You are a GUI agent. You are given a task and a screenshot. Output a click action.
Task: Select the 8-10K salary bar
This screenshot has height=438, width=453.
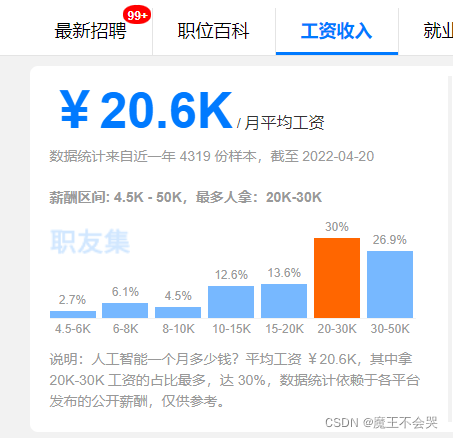click(x=178, y=312)
